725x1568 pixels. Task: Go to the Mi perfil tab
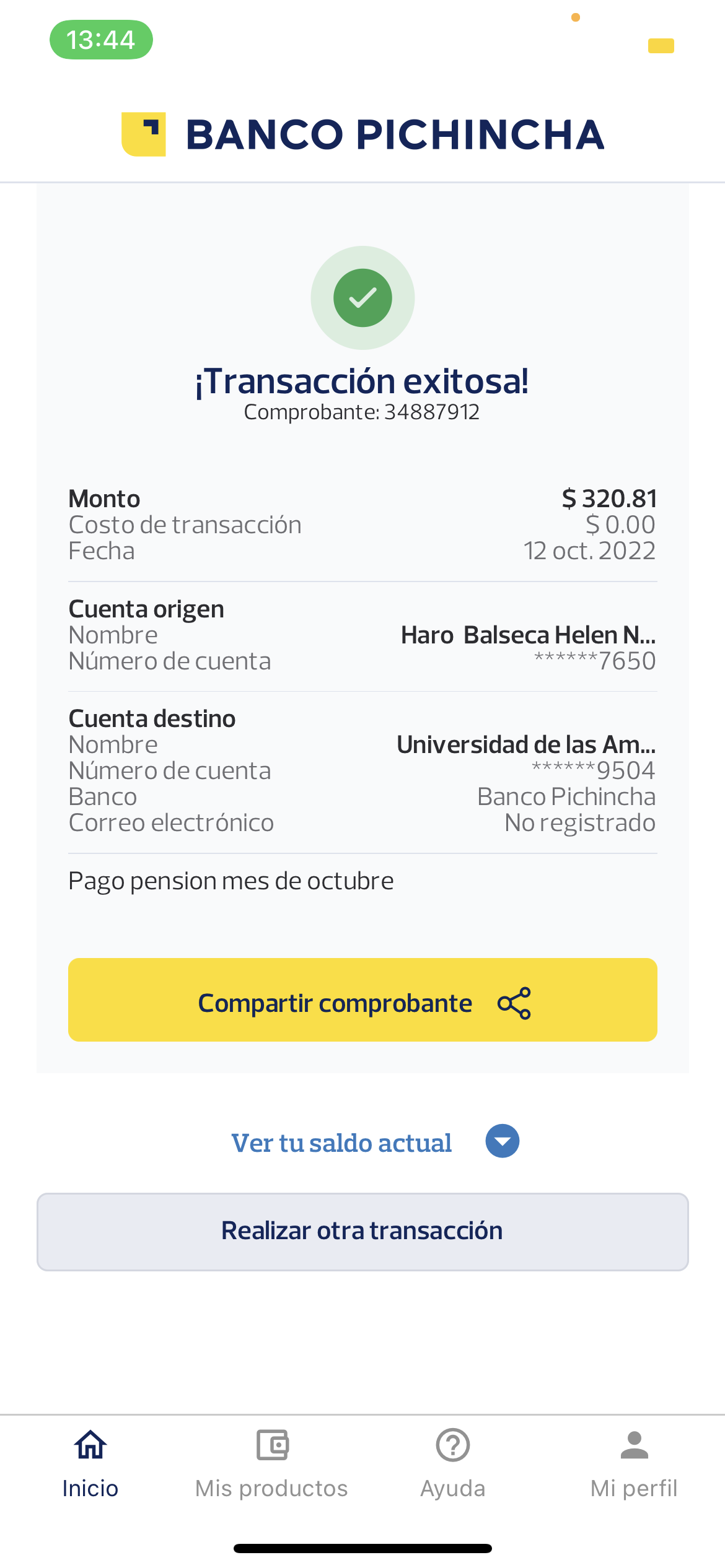pos(634,1488)
